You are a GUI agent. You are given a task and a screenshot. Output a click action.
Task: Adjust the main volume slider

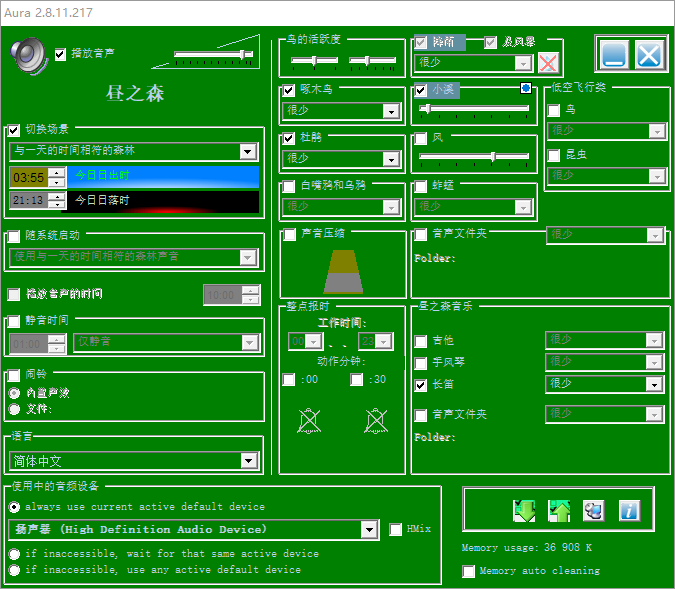pos(214,54)
